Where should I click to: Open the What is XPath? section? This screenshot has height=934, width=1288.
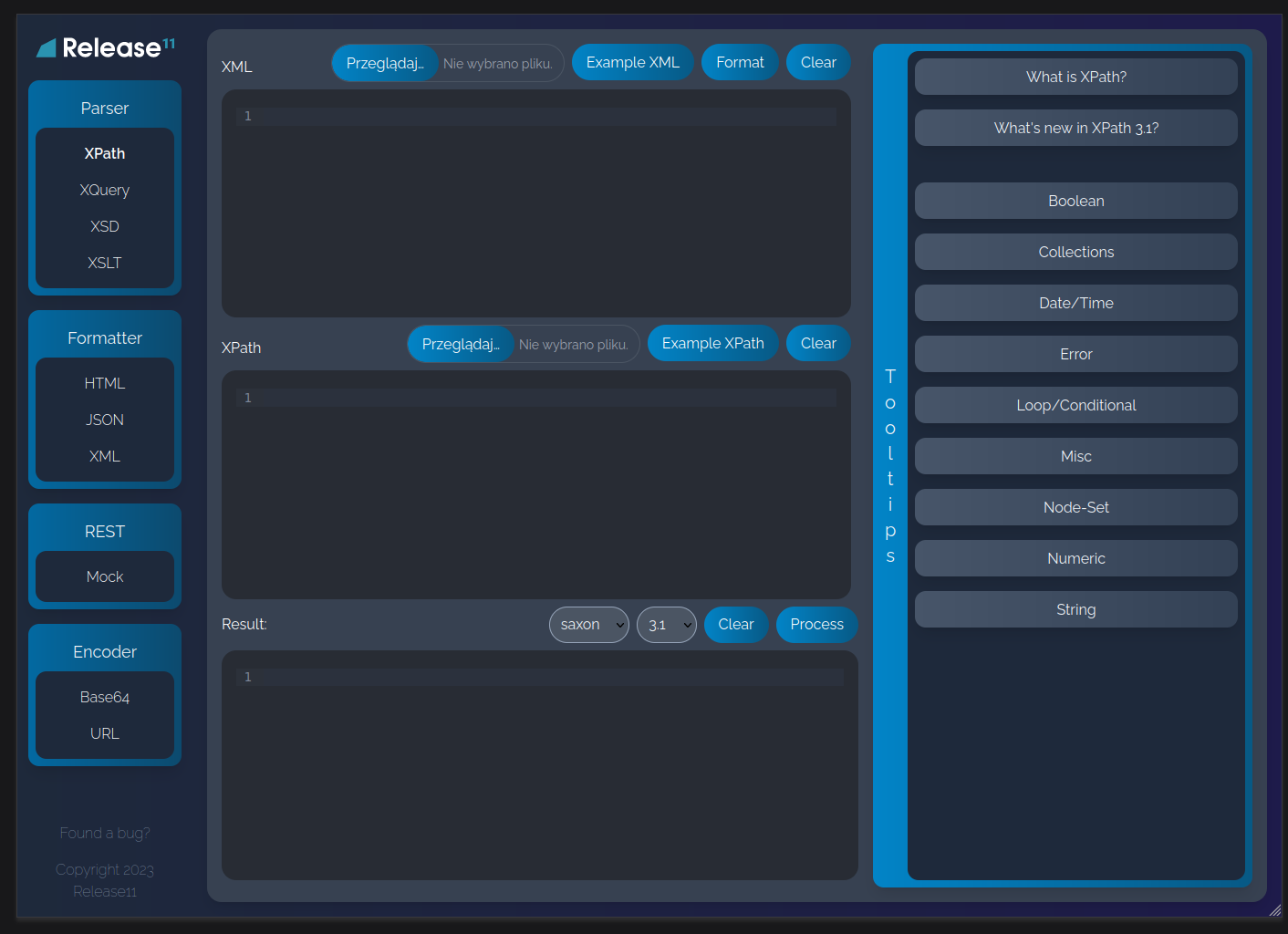click(1075, 77)
